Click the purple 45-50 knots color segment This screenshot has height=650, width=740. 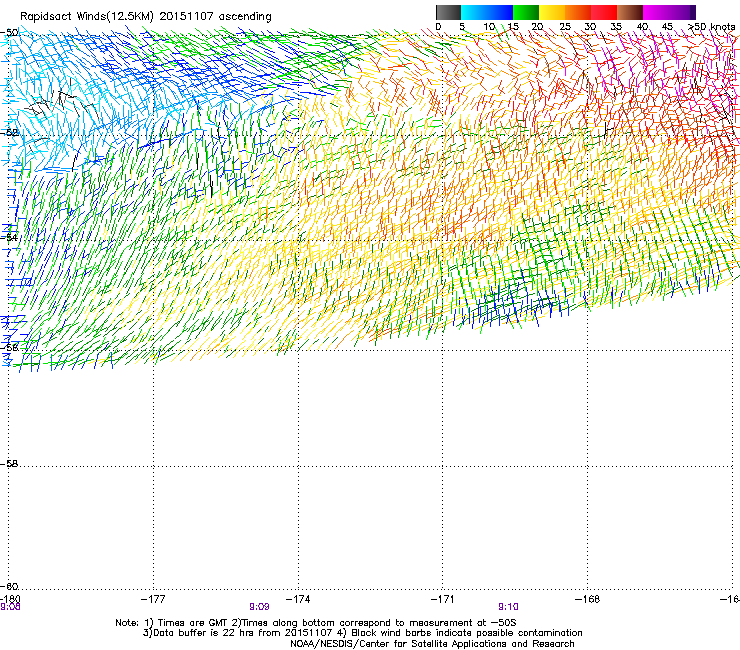(682, 12)
